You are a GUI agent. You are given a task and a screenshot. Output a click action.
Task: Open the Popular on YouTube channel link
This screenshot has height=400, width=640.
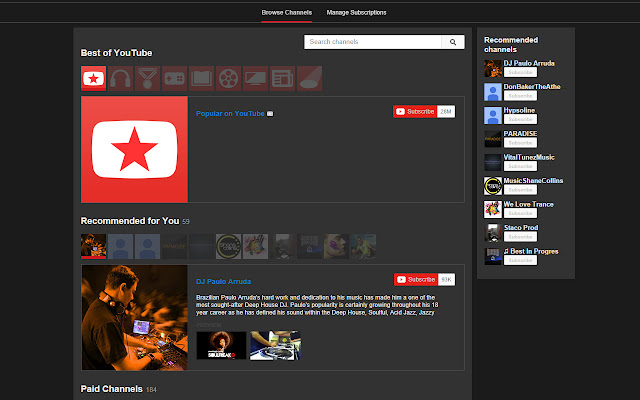[x=230, y=113]
